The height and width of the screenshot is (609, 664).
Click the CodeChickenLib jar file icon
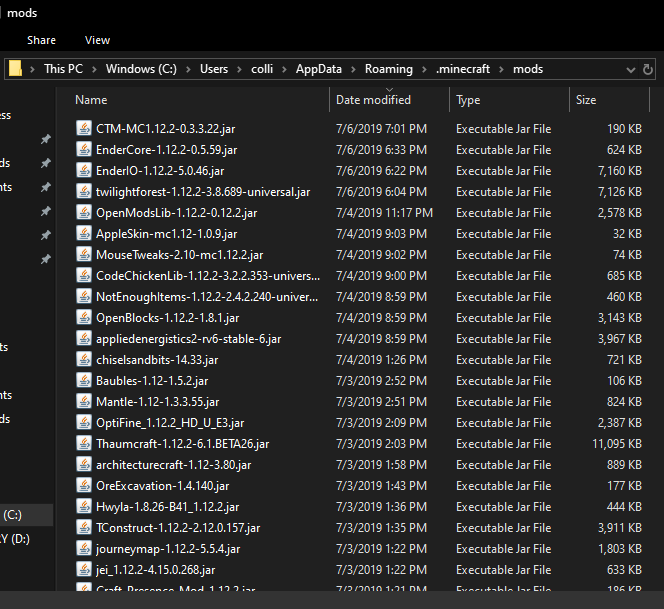[x=84, y=275]
